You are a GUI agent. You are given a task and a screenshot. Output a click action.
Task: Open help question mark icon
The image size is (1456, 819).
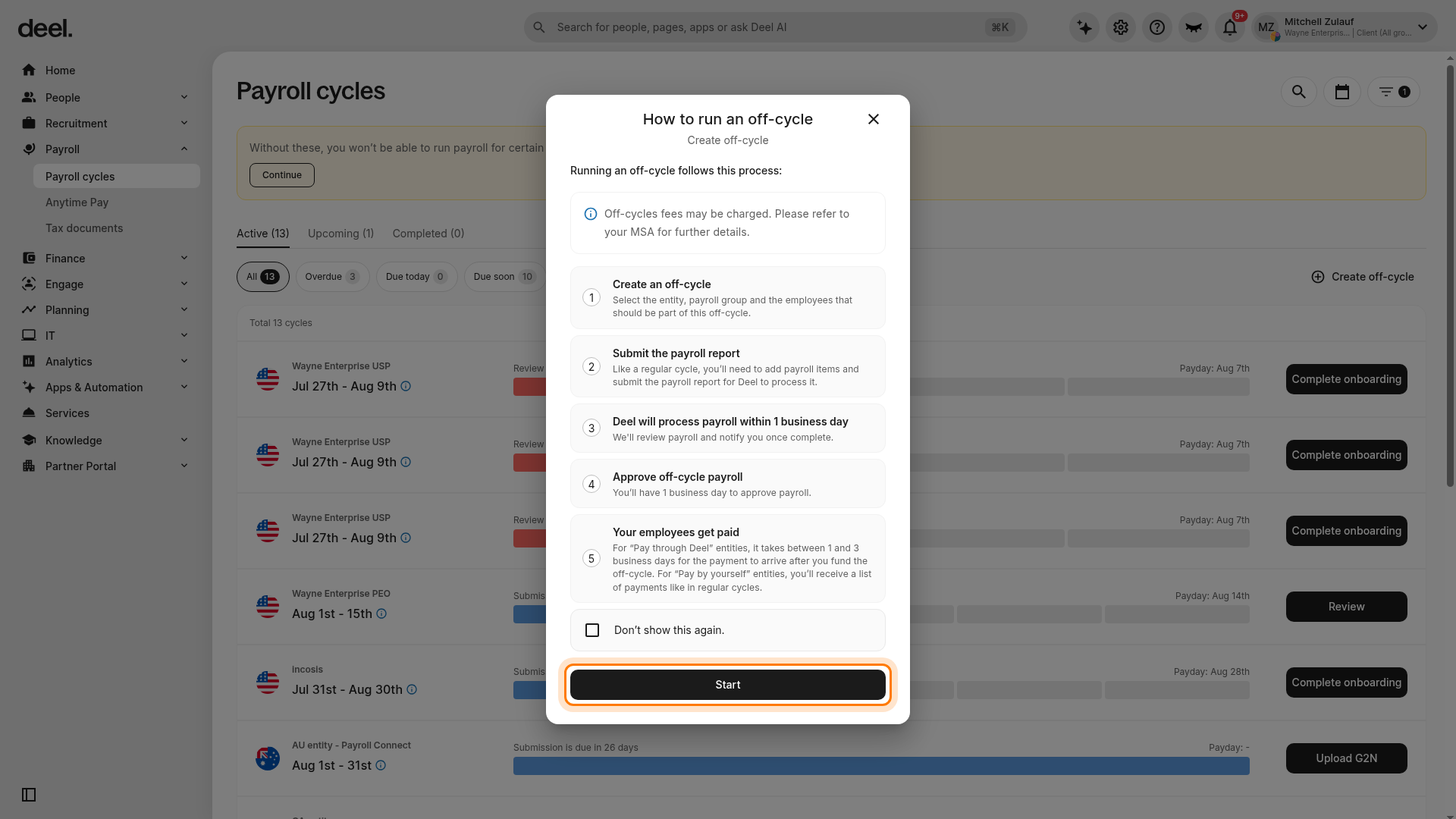[1157, 27]
